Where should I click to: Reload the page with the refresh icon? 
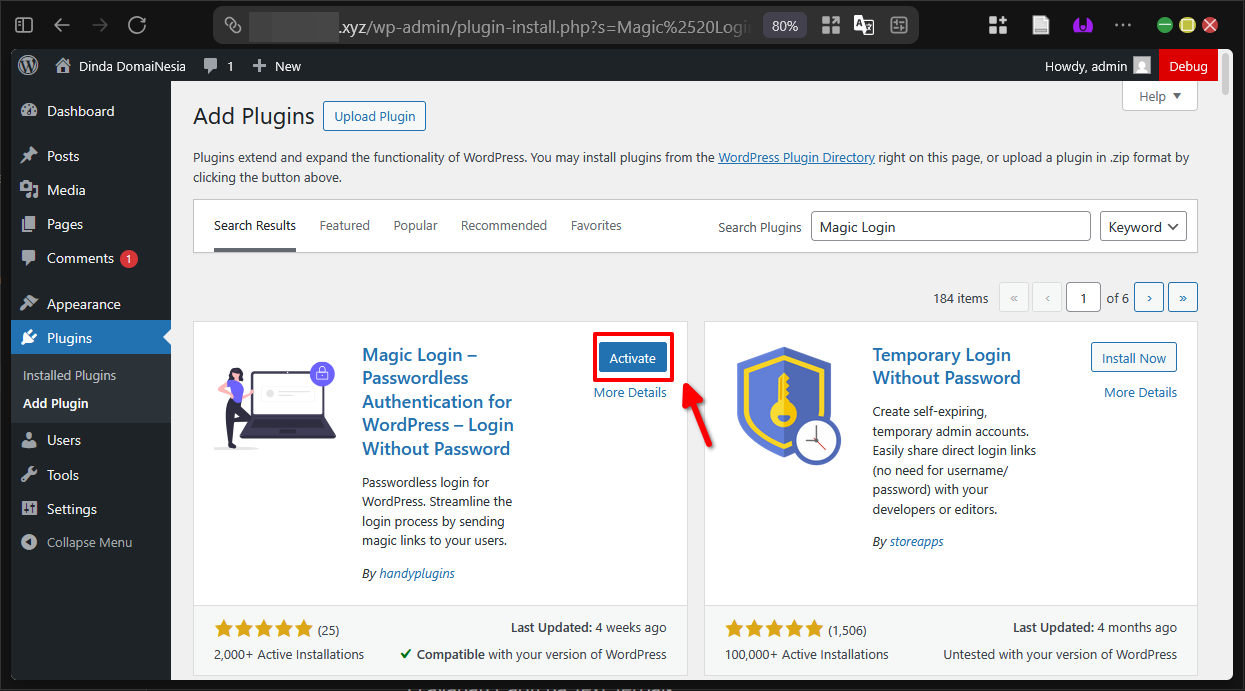[x=137, y=25]
